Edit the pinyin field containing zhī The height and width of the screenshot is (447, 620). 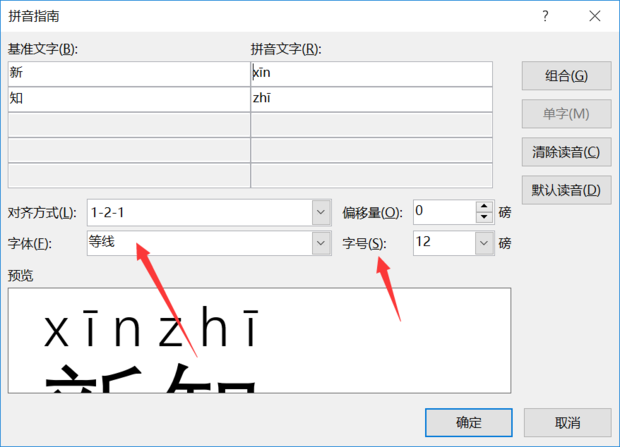[x=372, y=99]
